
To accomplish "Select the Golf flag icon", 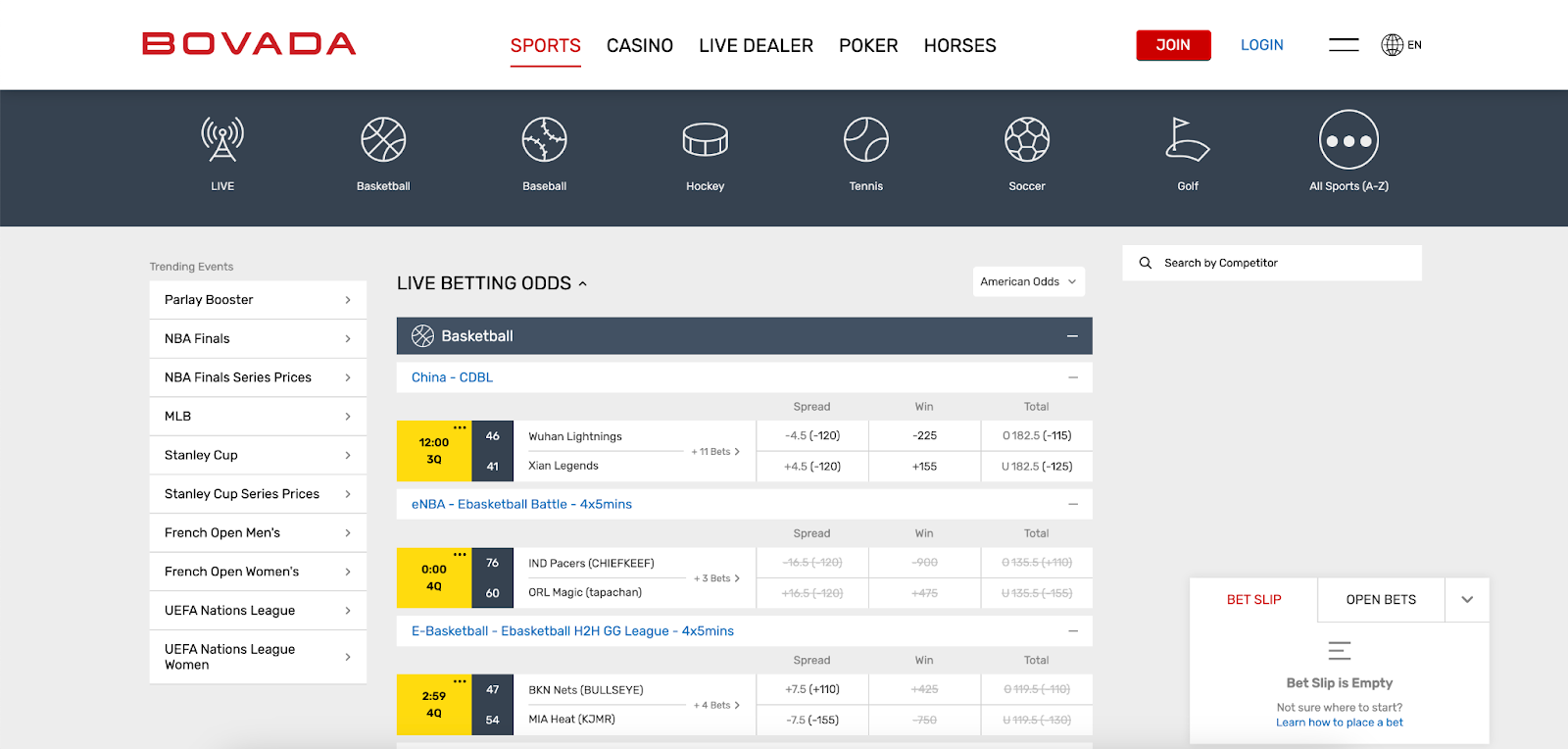I will (1188, 139).
